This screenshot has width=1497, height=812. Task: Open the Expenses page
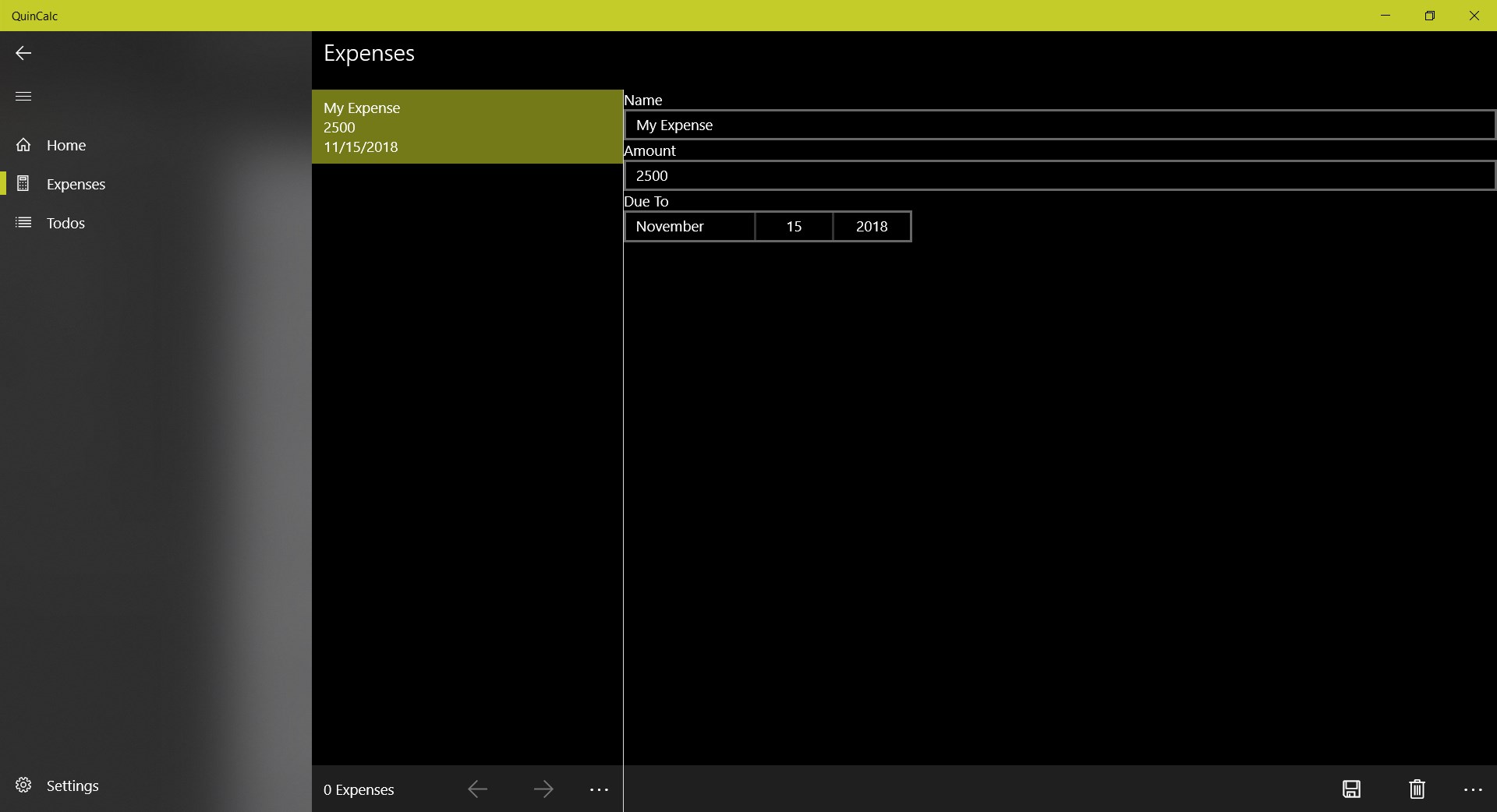(x=156, y=184)
